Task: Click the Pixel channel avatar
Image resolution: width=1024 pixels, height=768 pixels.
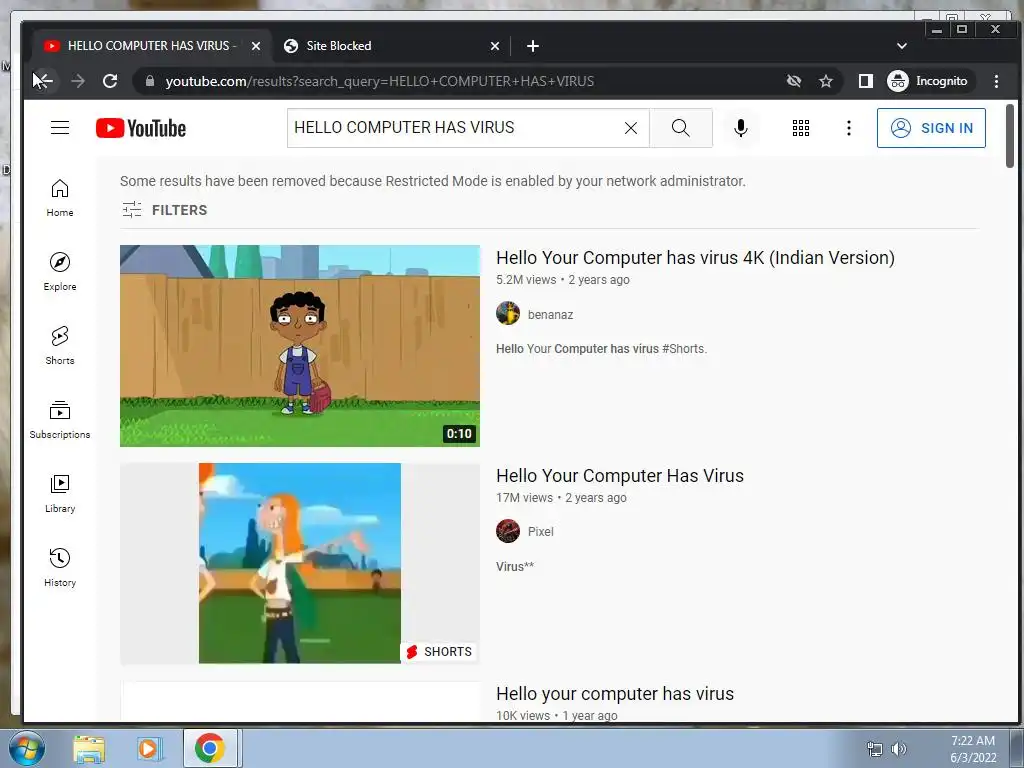Action: click(508, 531)
